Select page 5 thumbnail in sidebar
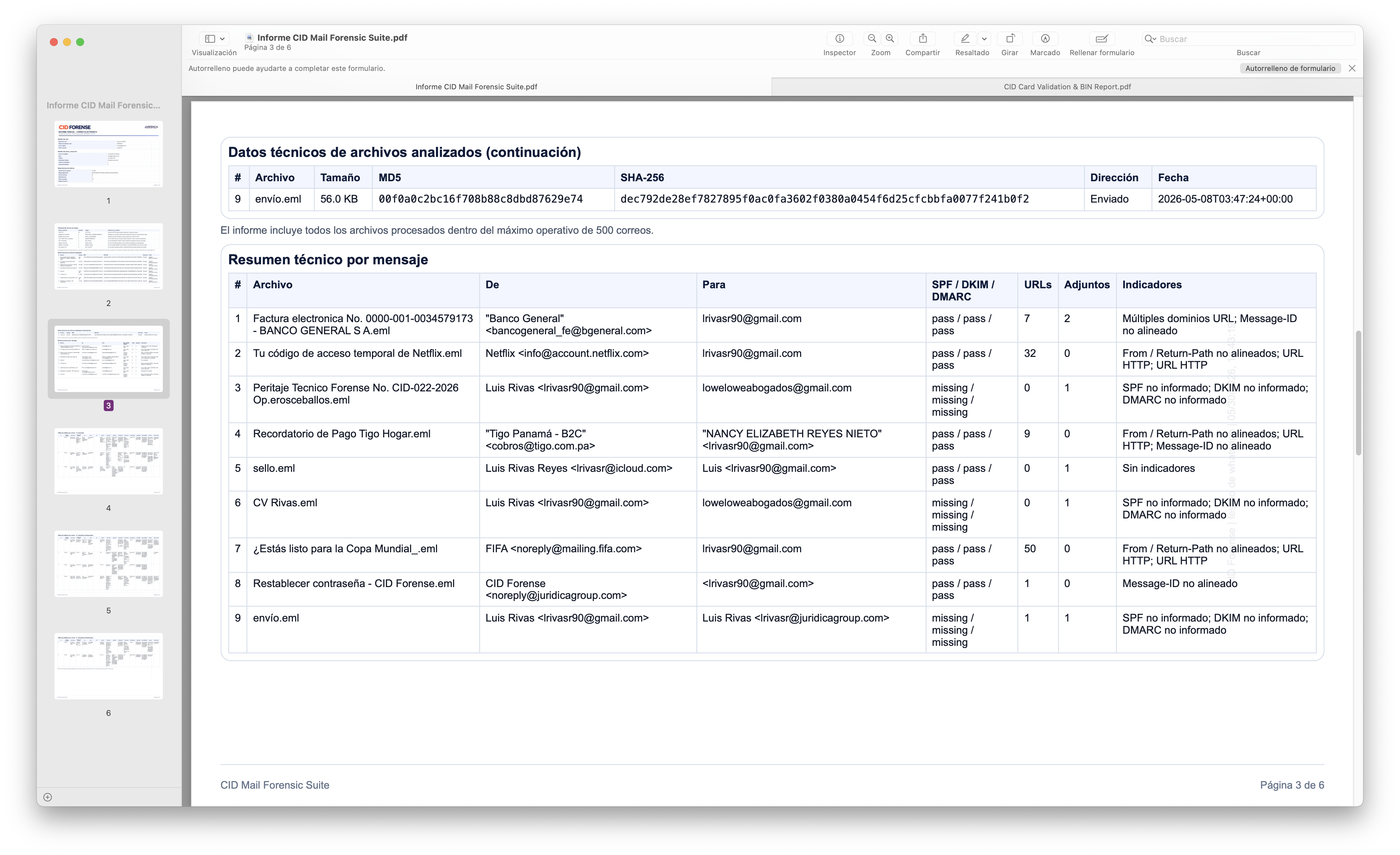The height and width of the screenshot is (855, 1400). pyautogui.click(x=109, y=563)
